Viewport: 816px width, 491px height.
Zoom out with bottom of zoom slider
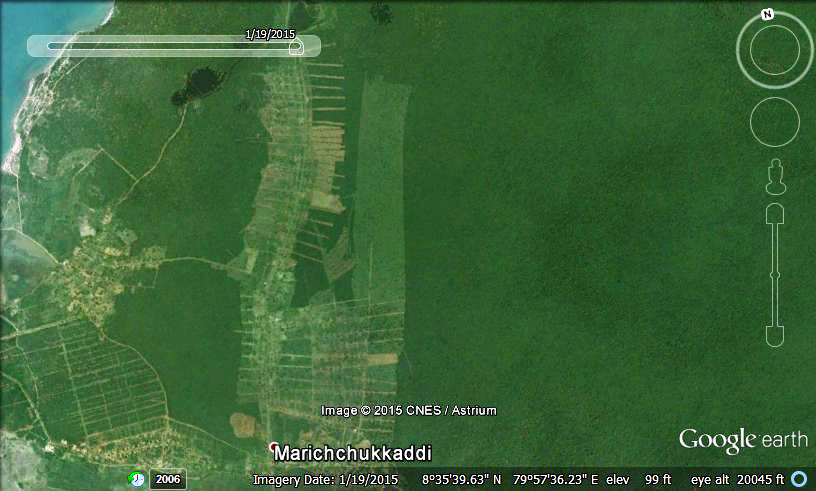(775, 336)
